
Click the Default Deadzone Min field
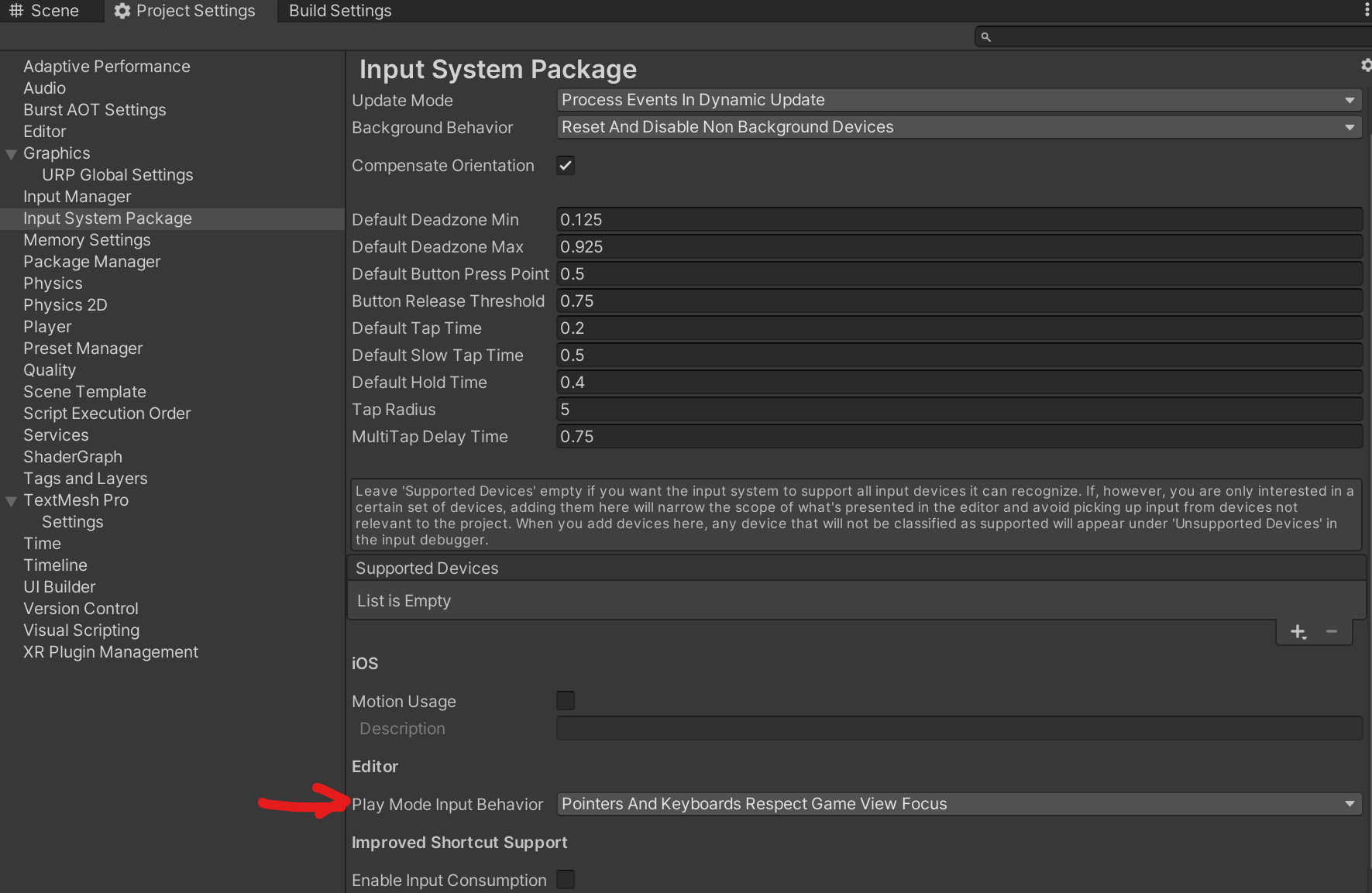coord(959,220)
